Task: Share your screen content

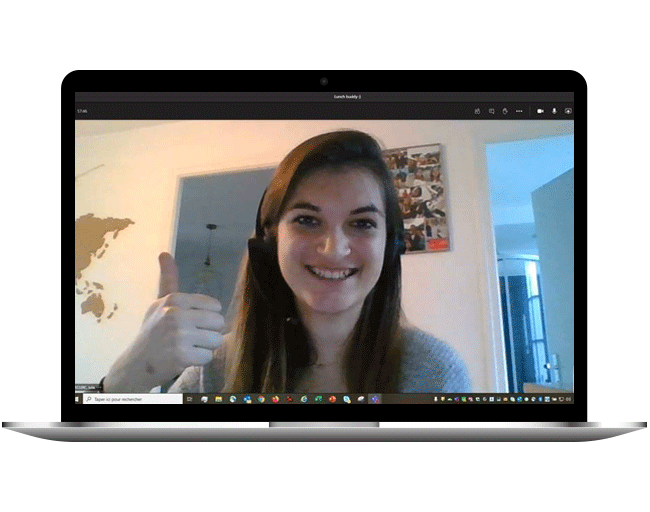Action: (567, 111)
